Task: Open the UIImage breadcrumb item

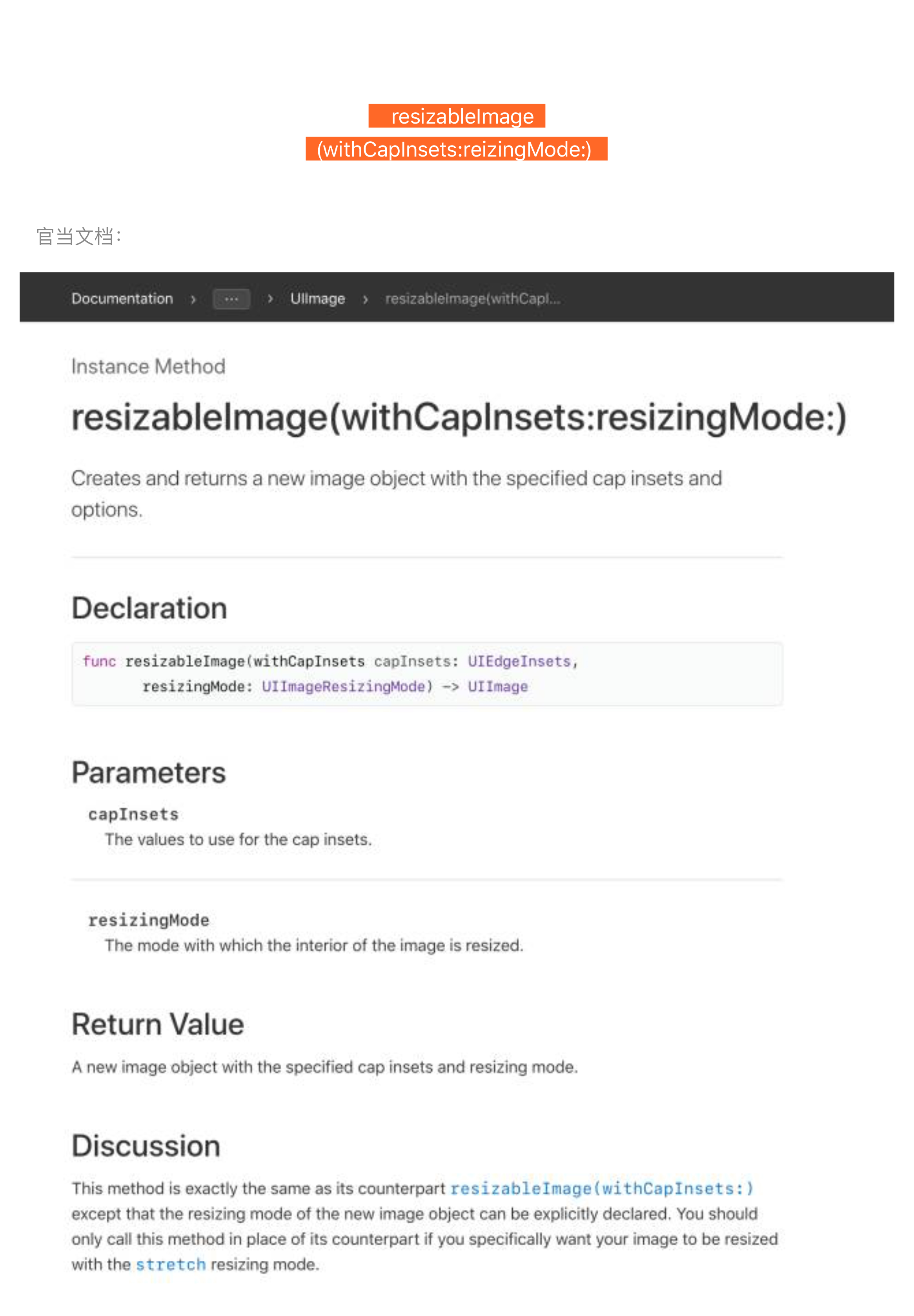Action: (317, 298)
